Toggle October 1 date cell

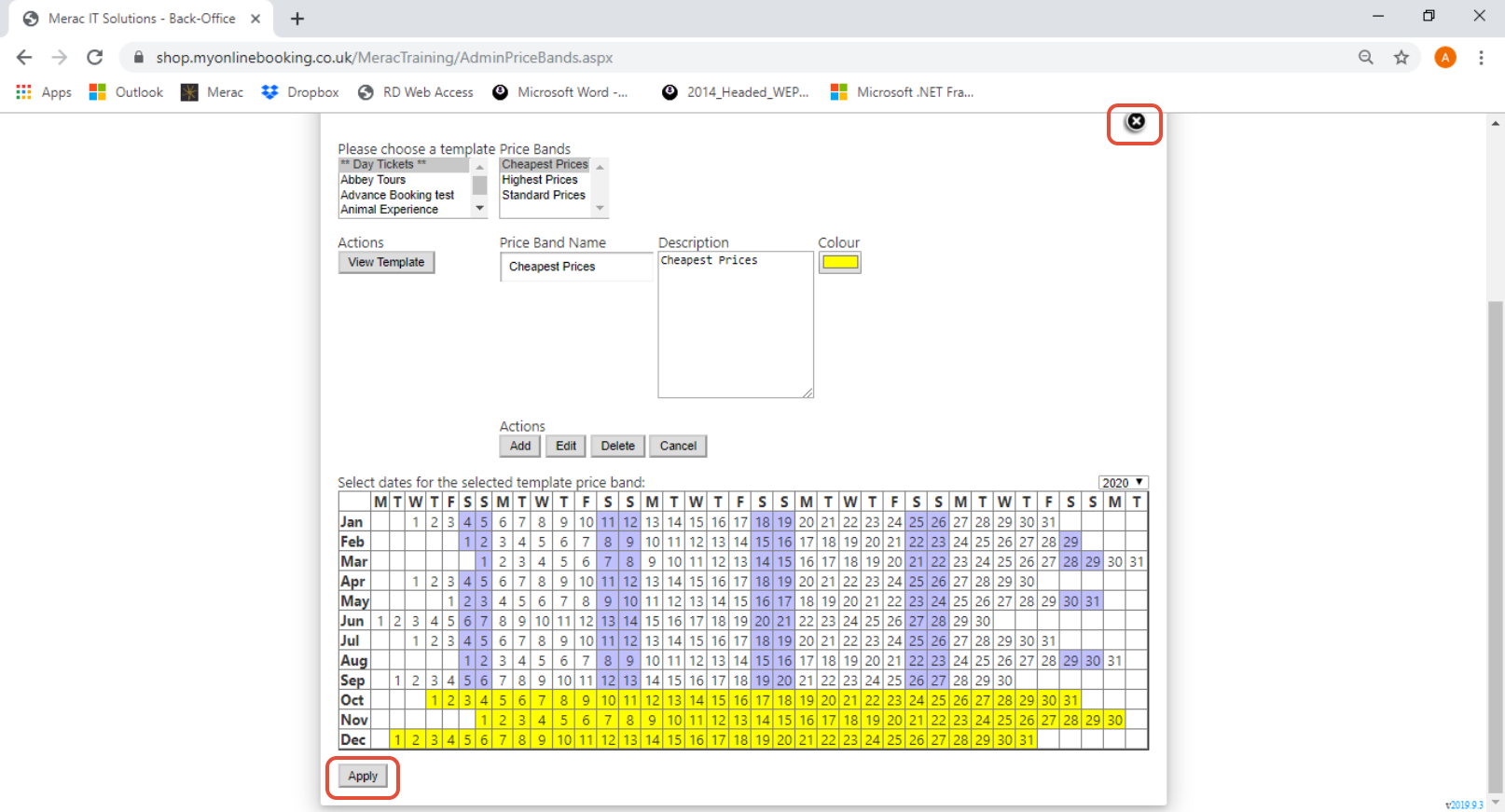(434, 700)
